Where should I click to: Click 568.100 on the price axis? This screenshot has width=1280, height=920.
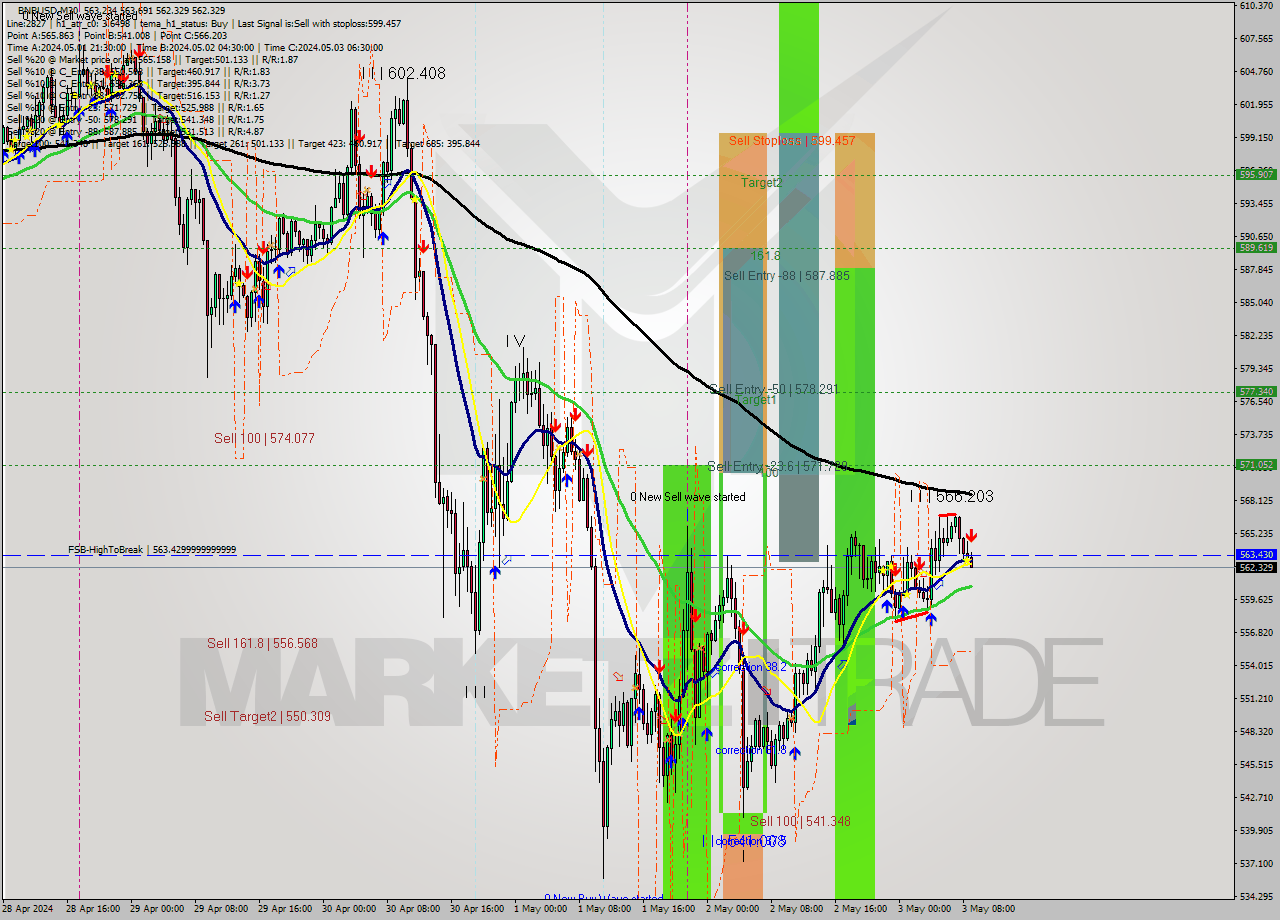pos(1256,501)
